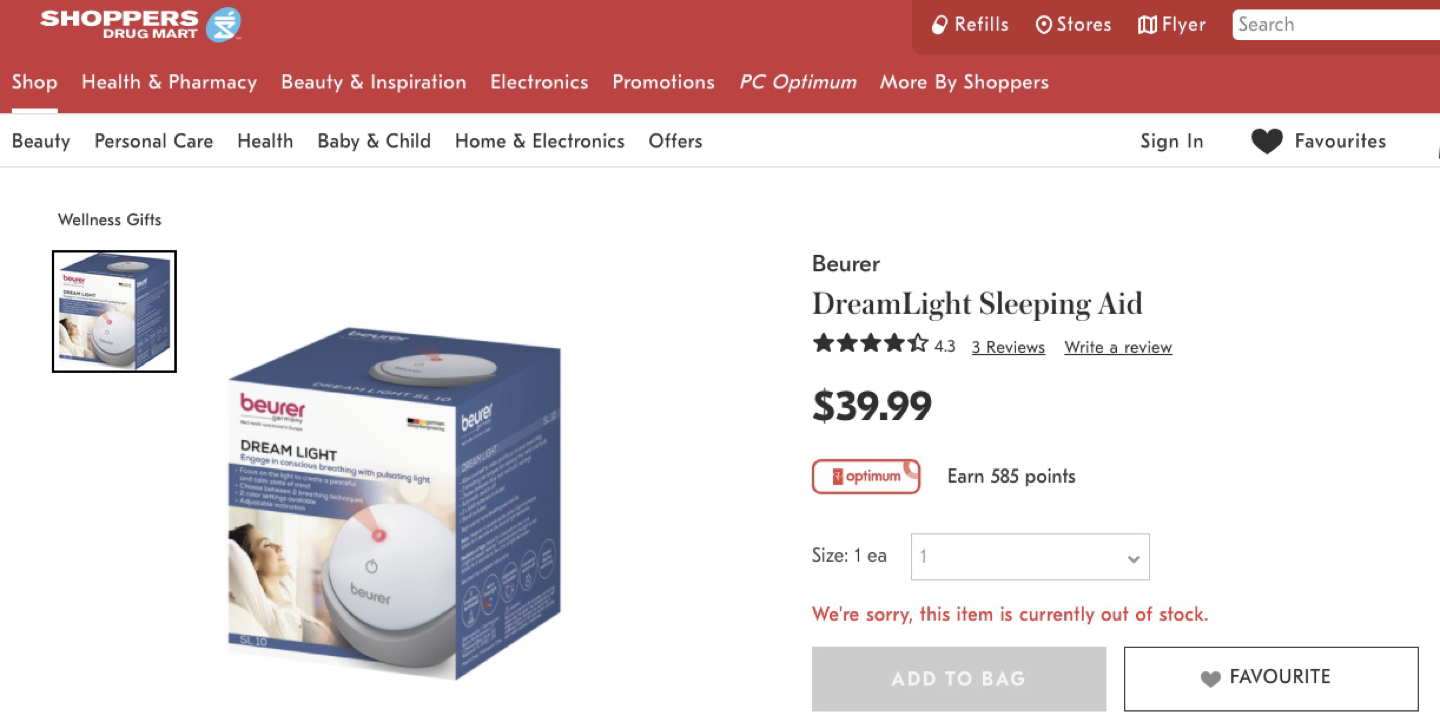This screenshot has height=728, width=1440.
Task: Select Home & Electronics category
Action: pos(540,141)
